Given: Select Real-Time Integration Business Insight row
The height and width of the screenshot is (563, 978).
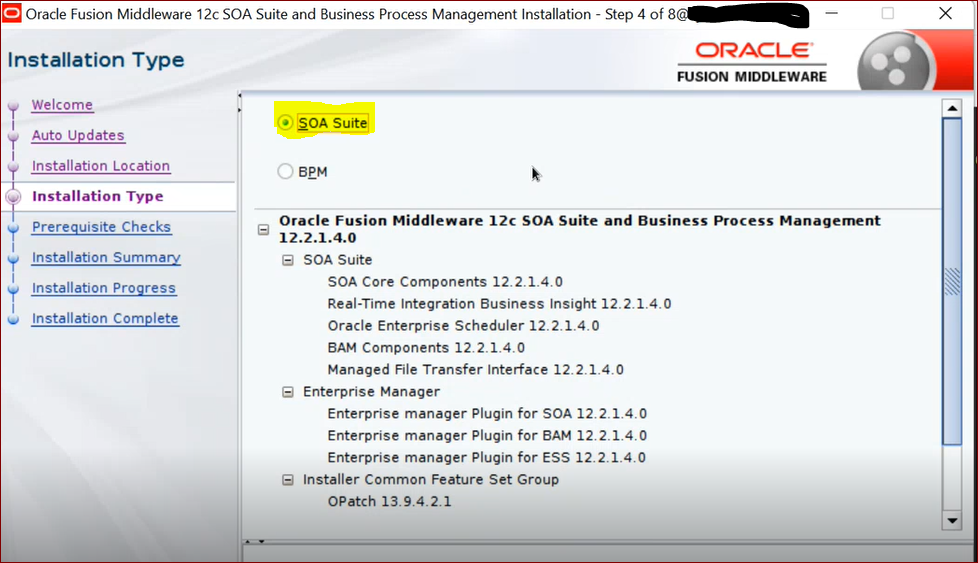Looking at the screenshot, I should pos(500,304).
